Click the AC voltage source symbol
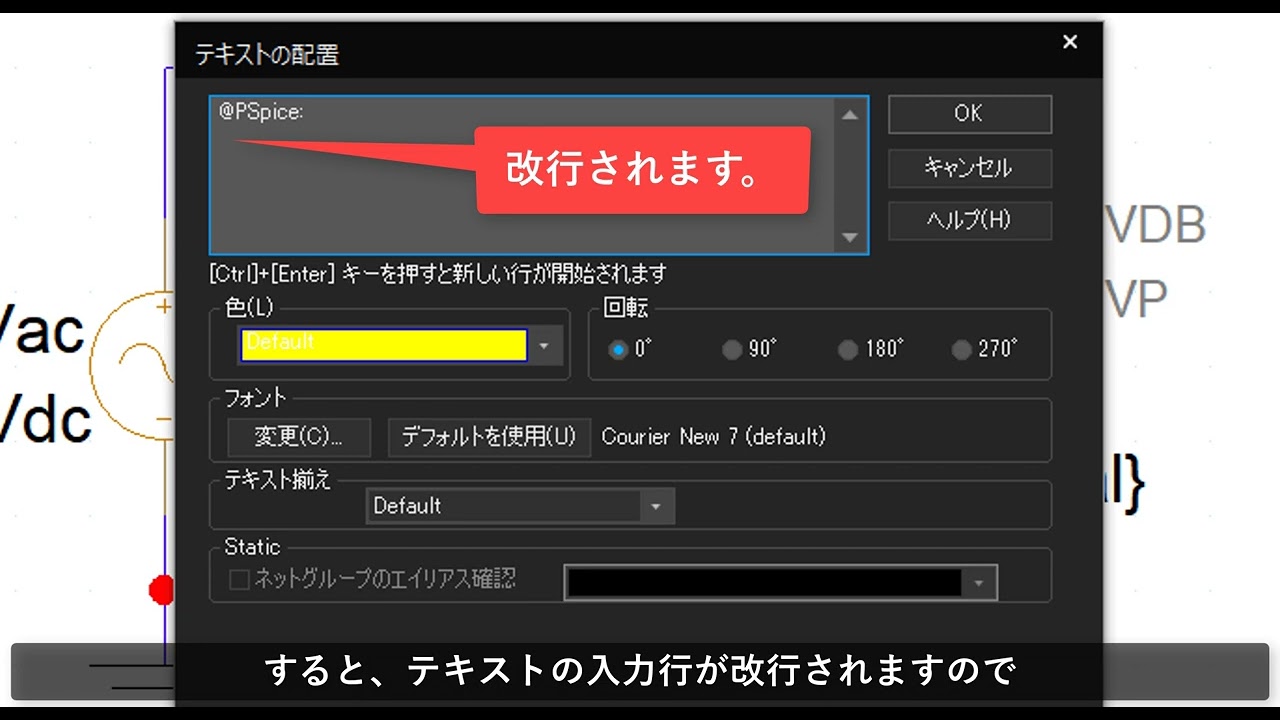 [131, 366]
